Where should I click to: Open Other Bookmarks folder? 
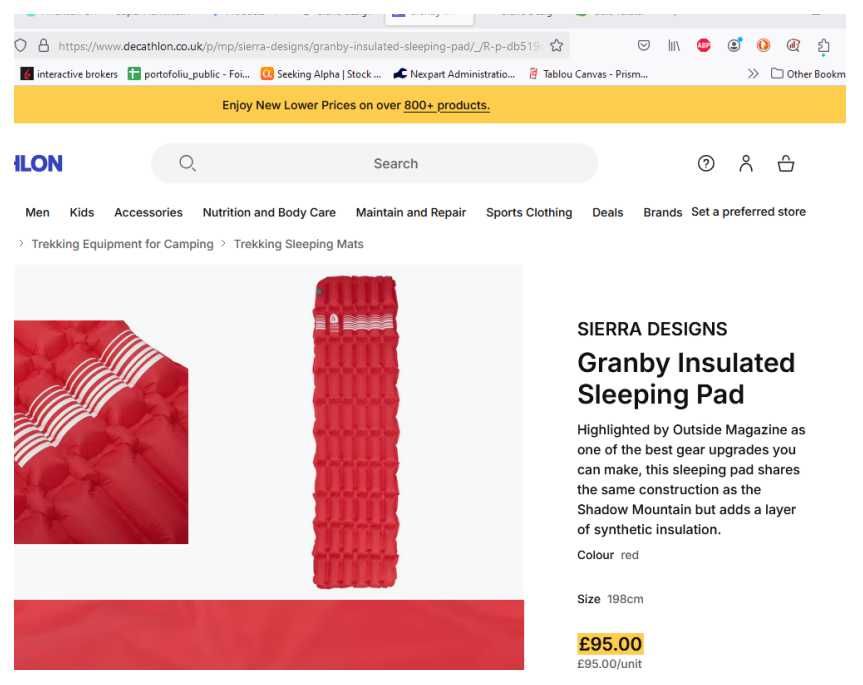808,74
